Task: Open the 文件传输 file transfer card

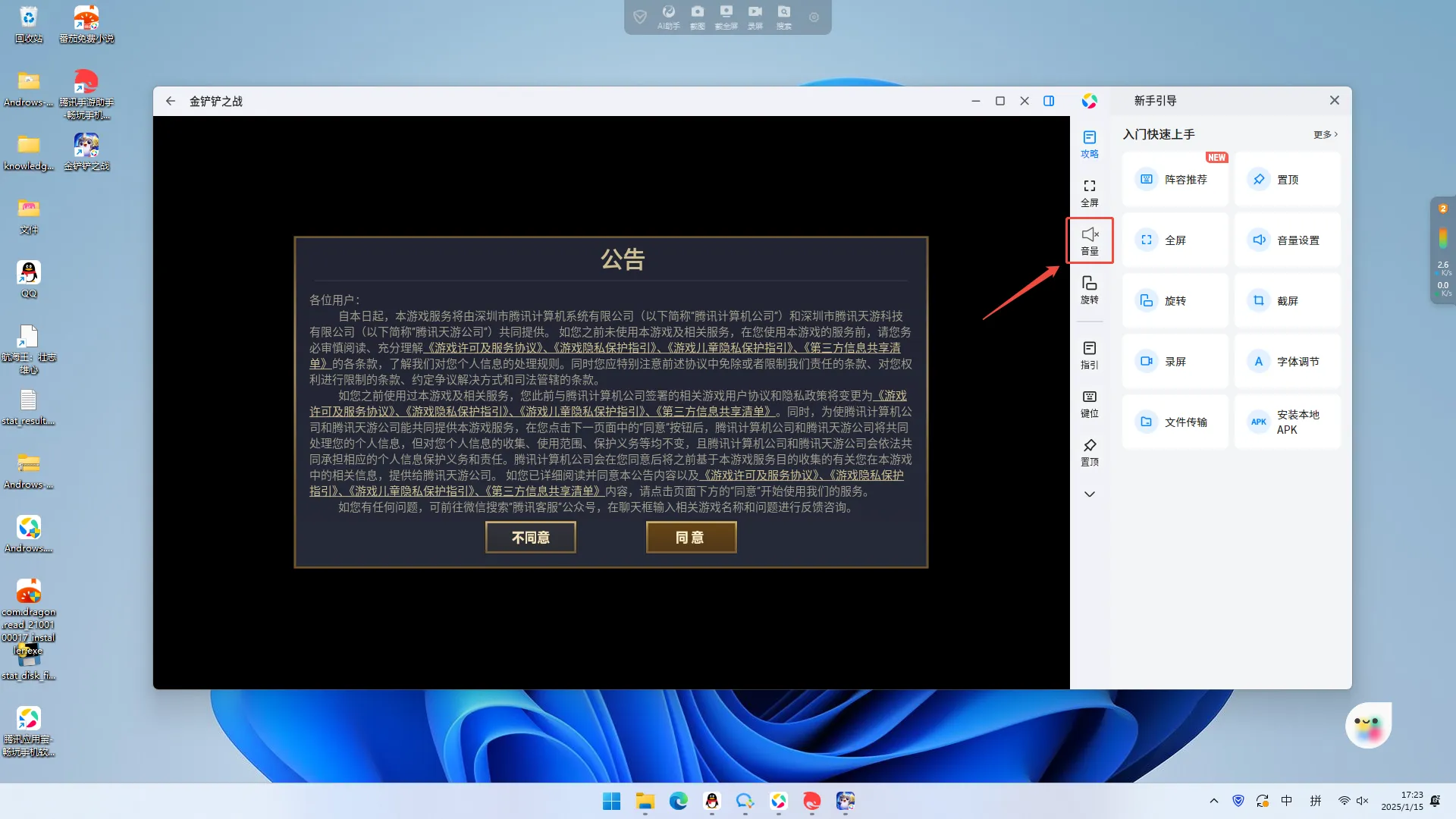Action: 1175,422
